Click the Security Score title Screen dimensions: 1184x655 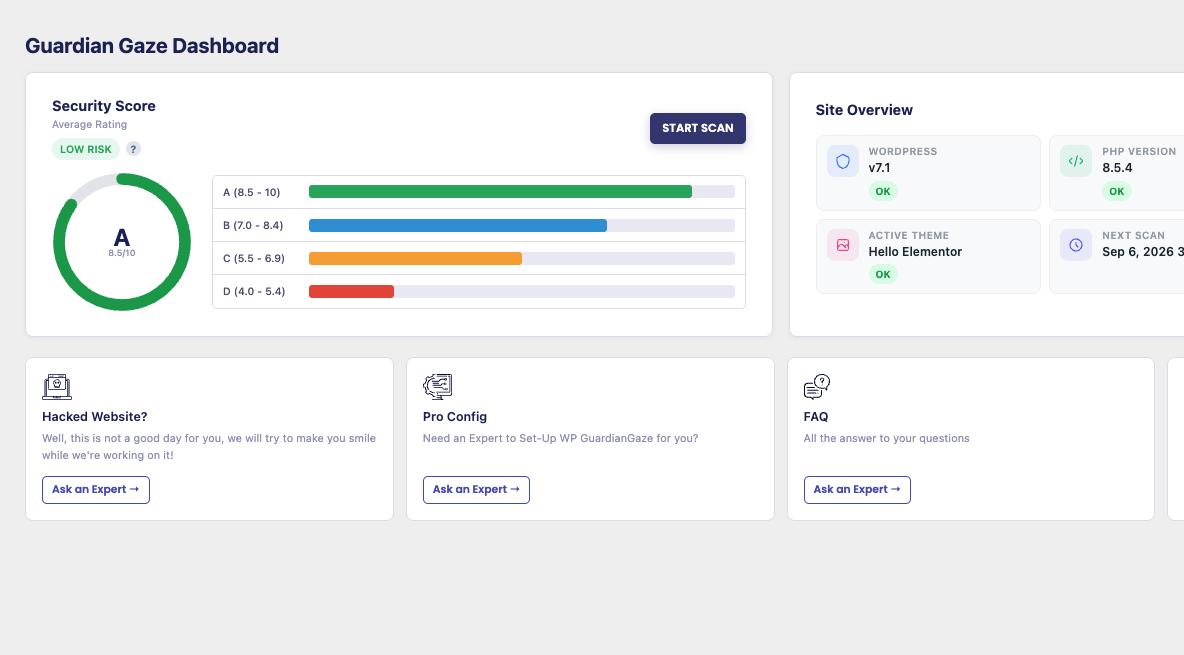coord(103,106)
